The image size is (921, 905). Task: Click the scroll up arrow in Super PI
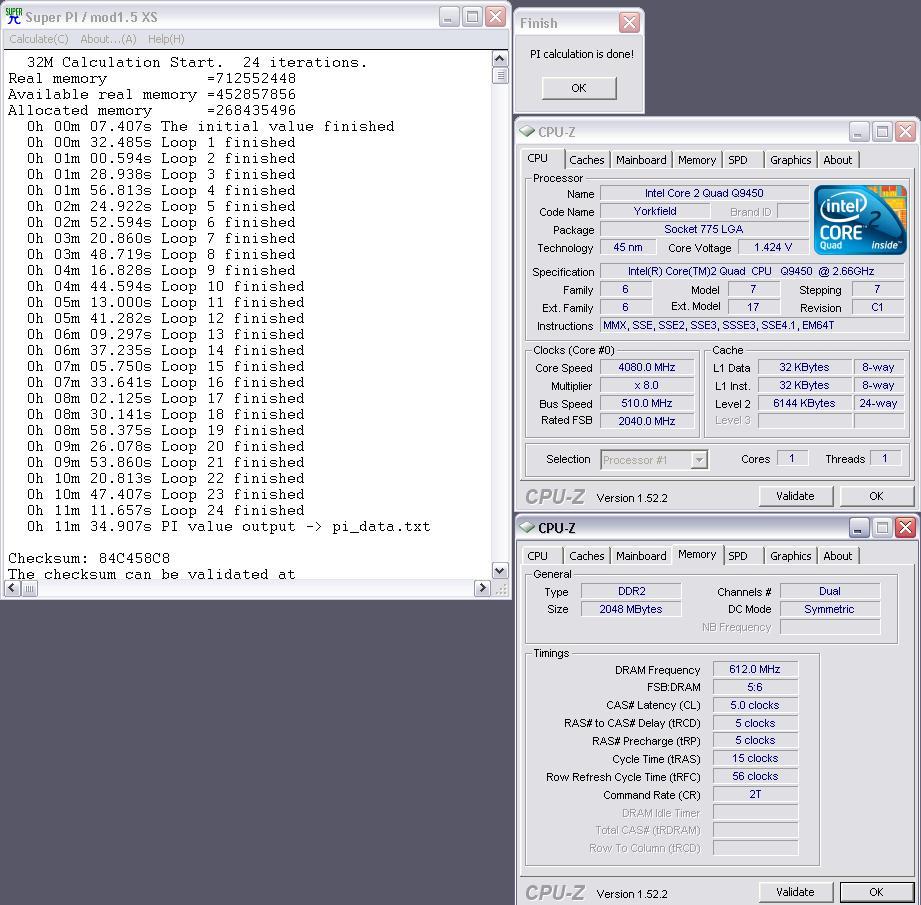tap(500, 59)
